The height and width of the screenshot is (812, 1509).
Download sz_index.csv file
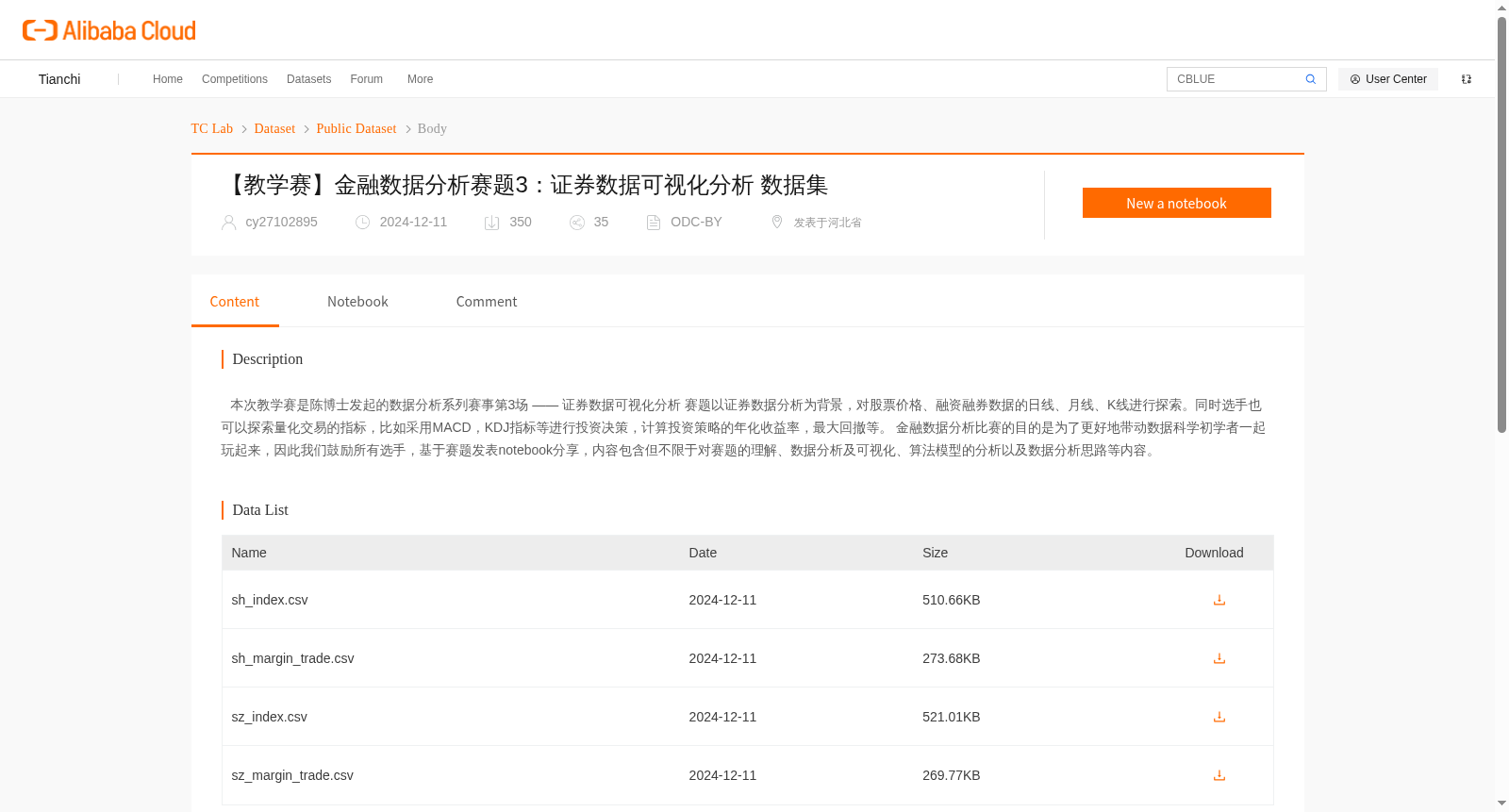(x=1219, y=717)
